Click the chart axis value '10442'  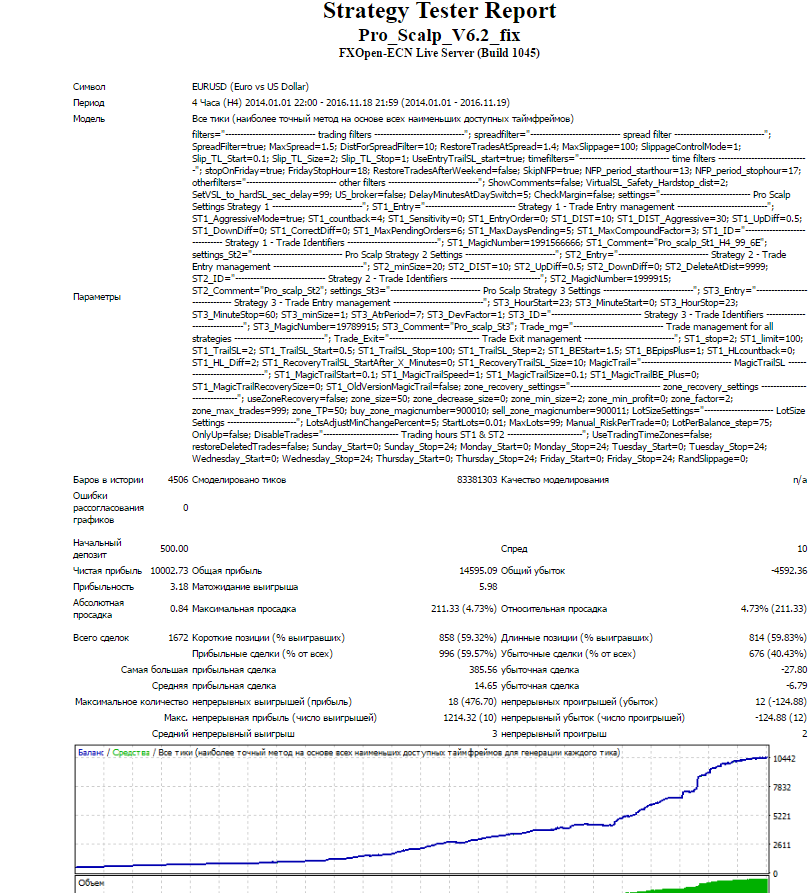coord(784,759)
